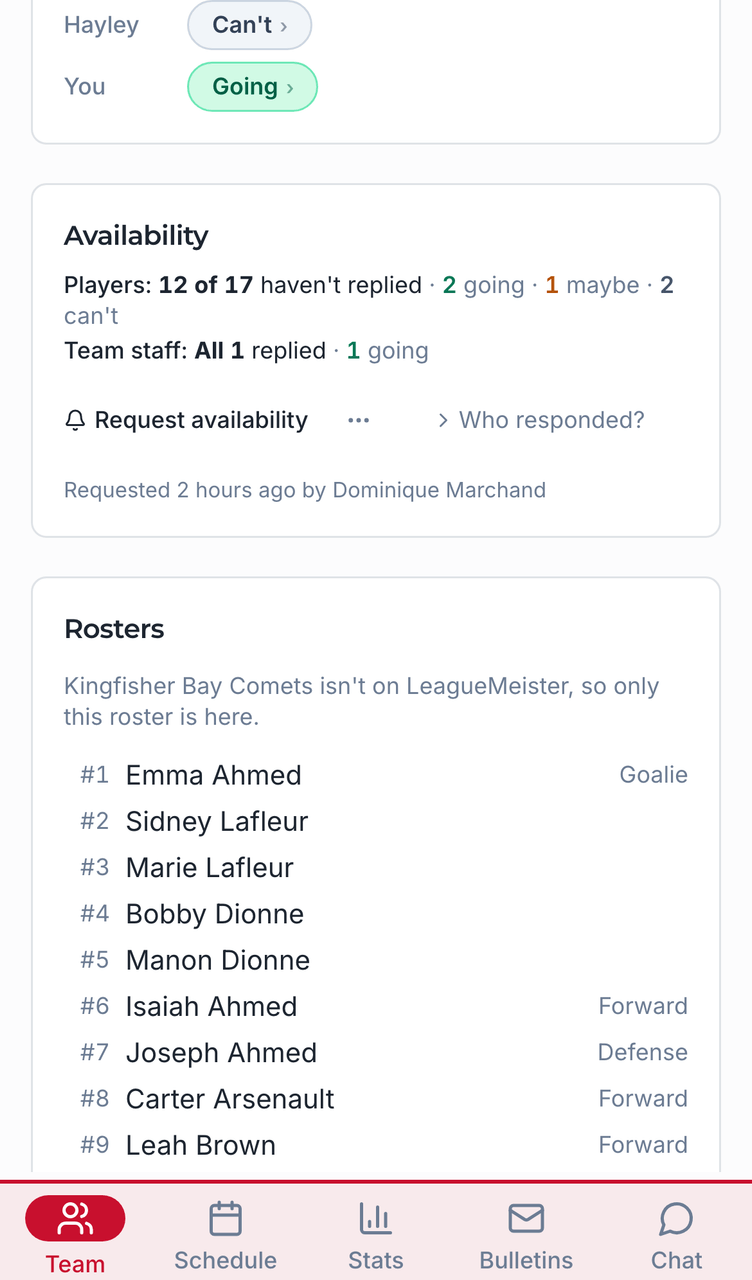The image size is (752, 1280).
Task: Change Hayley's Can't availability status
Action: (x=250, y=25)
